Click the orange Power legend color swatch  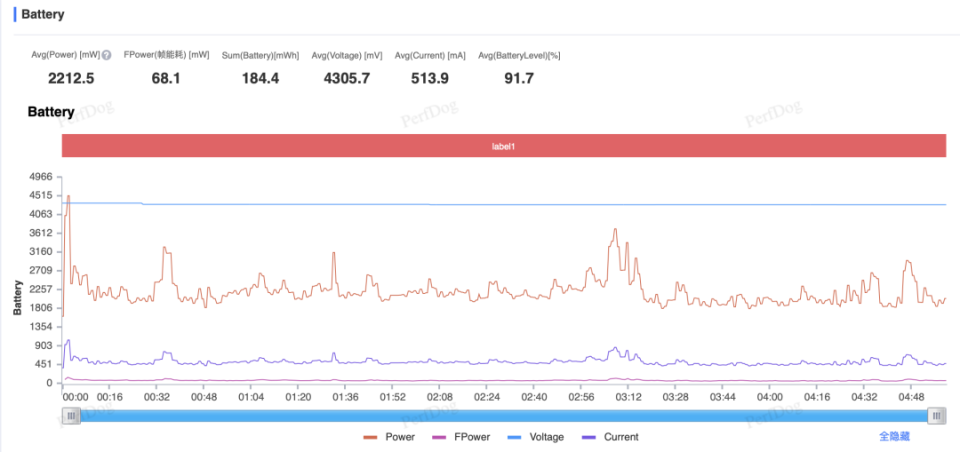click(x=370, y=437)
